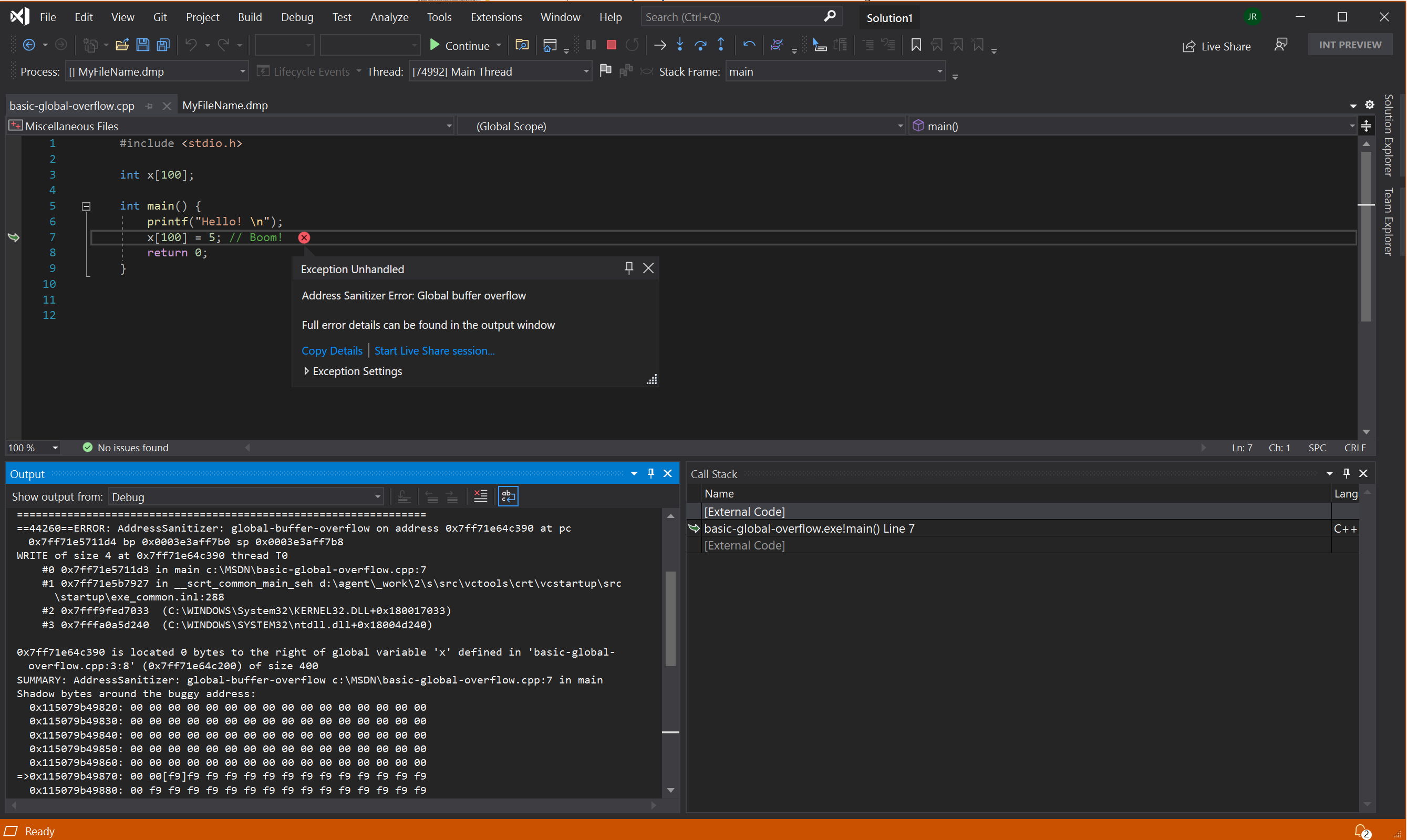This screenshot has width=1407, height=840.
Task: Expand the Exception Settings section
Action: (x=306, y=371)
